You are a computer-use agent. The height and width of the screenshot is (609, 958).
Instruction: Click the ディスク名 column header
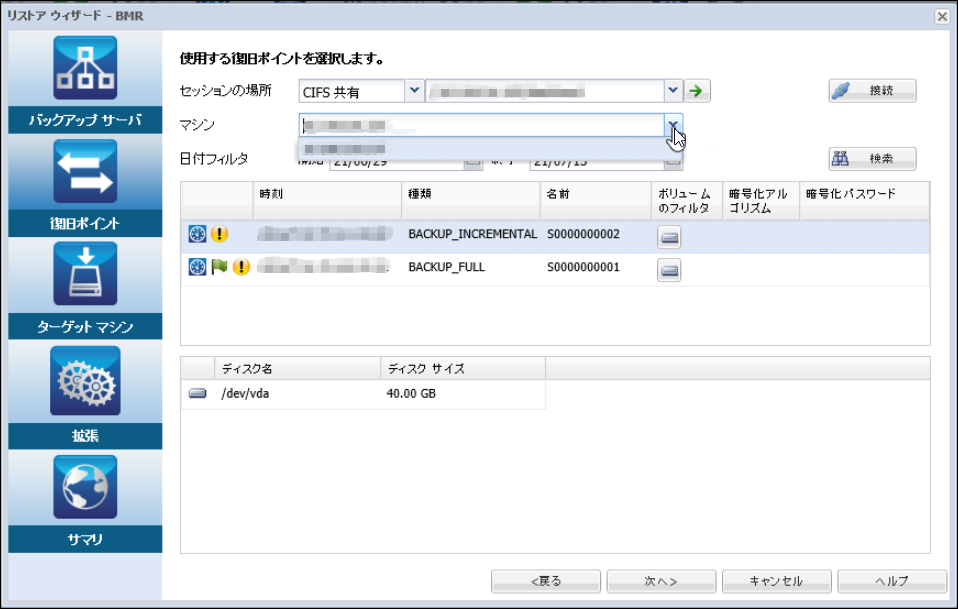298,368
